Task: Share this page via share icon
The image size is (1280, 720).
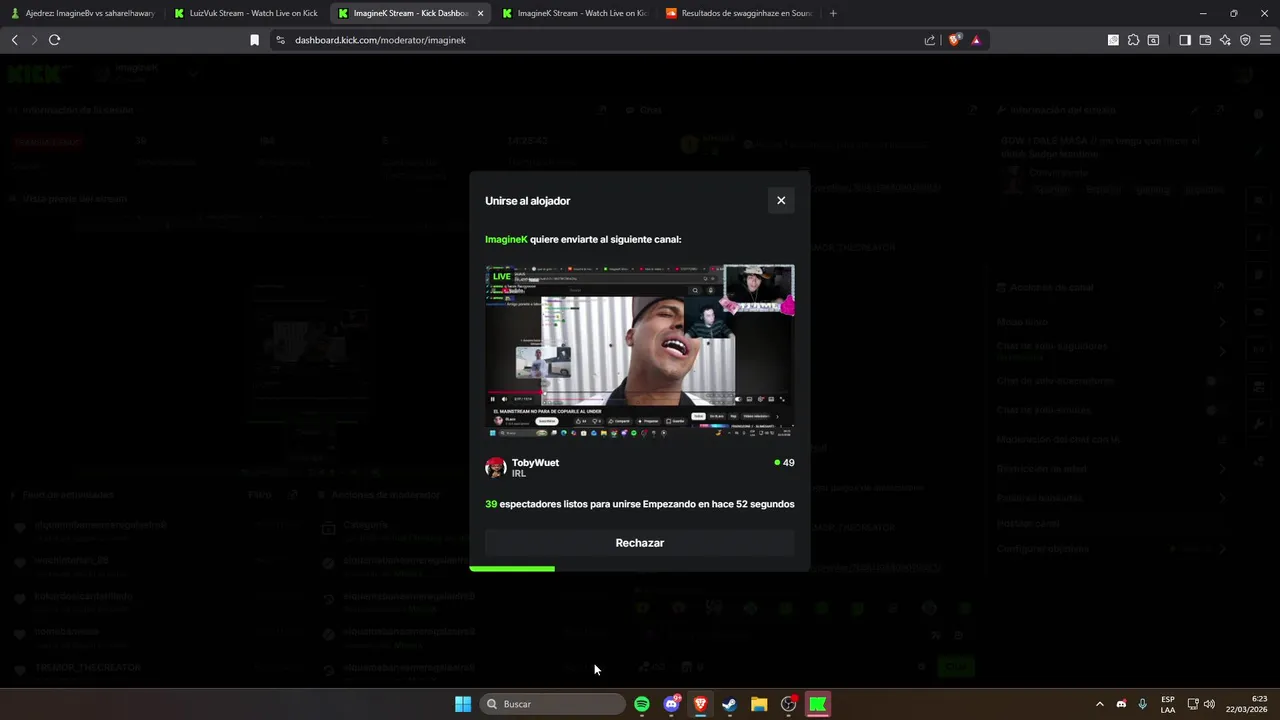Action: pos(930,40)
